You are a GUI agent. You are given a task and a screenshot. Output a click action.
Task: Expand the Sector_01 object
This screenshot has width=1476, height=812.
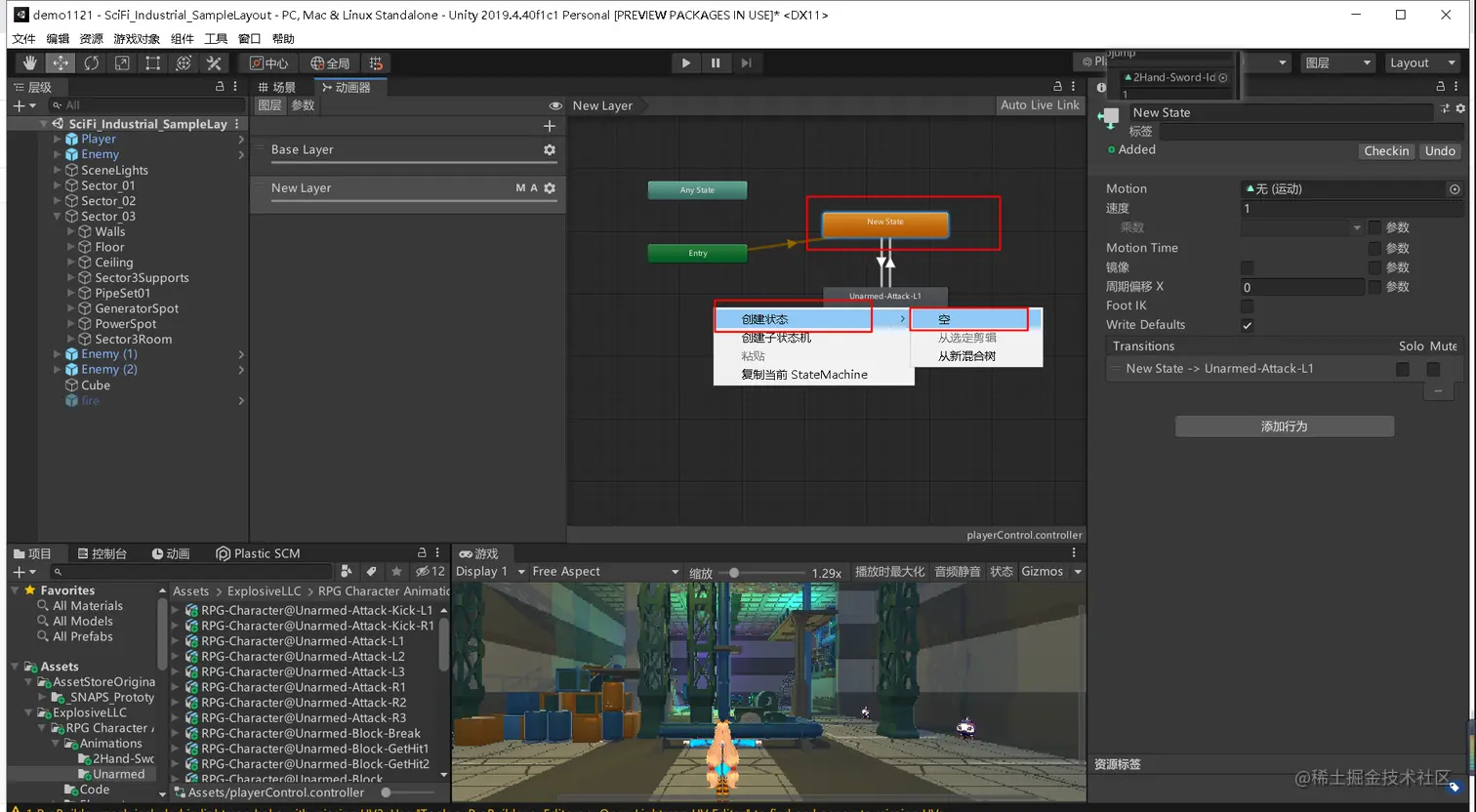pos(58,185)
